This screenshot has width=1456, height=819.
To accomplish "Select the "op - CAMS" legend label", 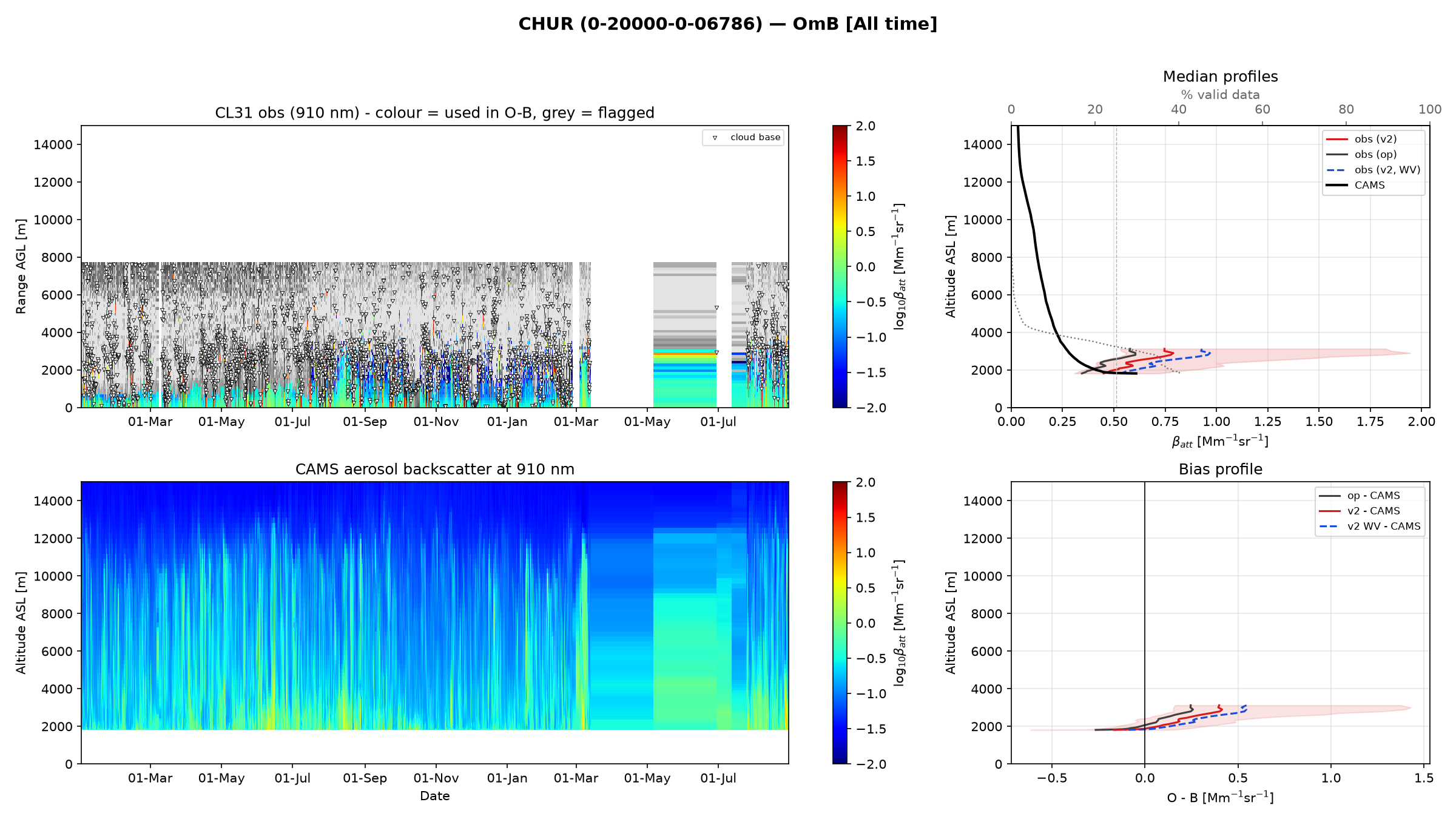I will tap(1373, 496).
